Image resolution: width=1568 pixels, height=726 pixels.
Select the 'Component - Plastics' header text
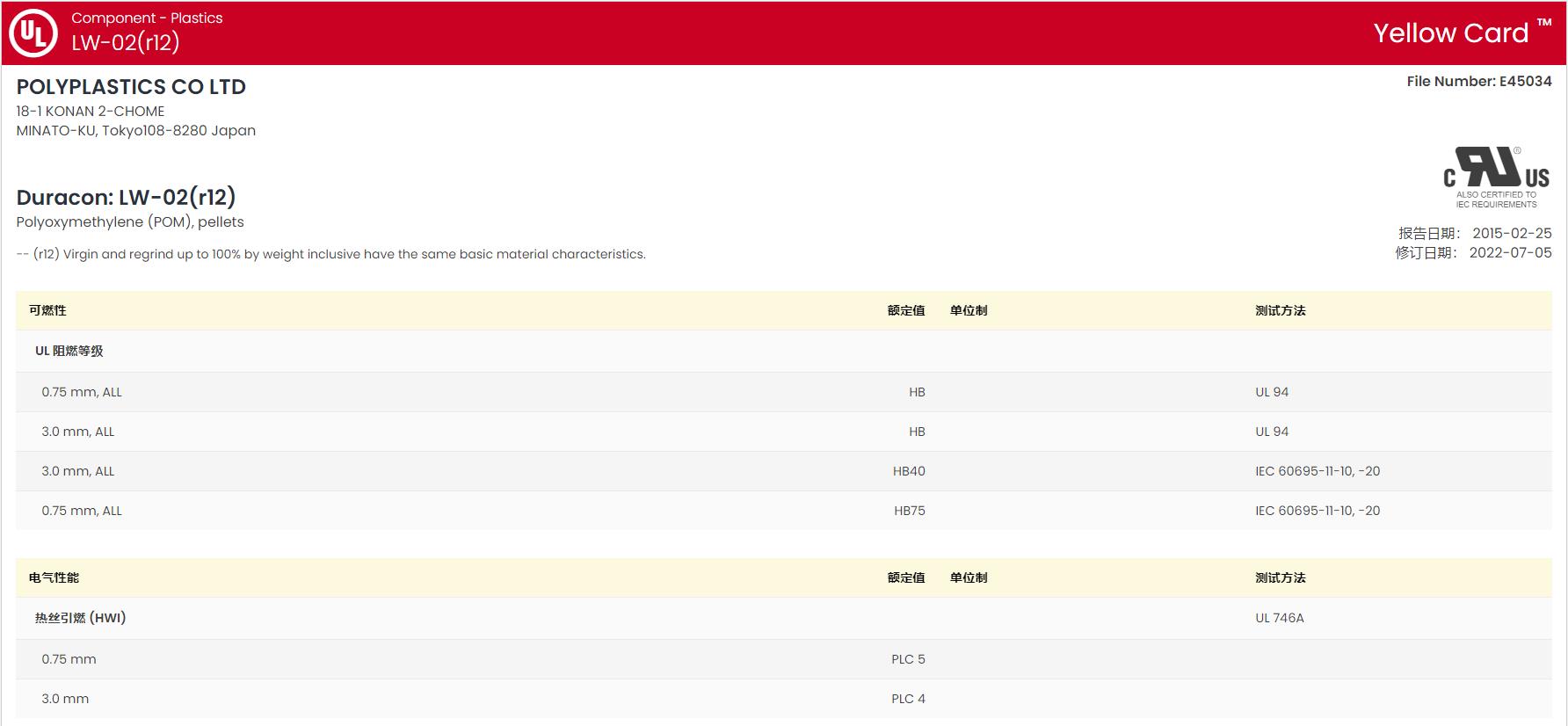[147, 18]
